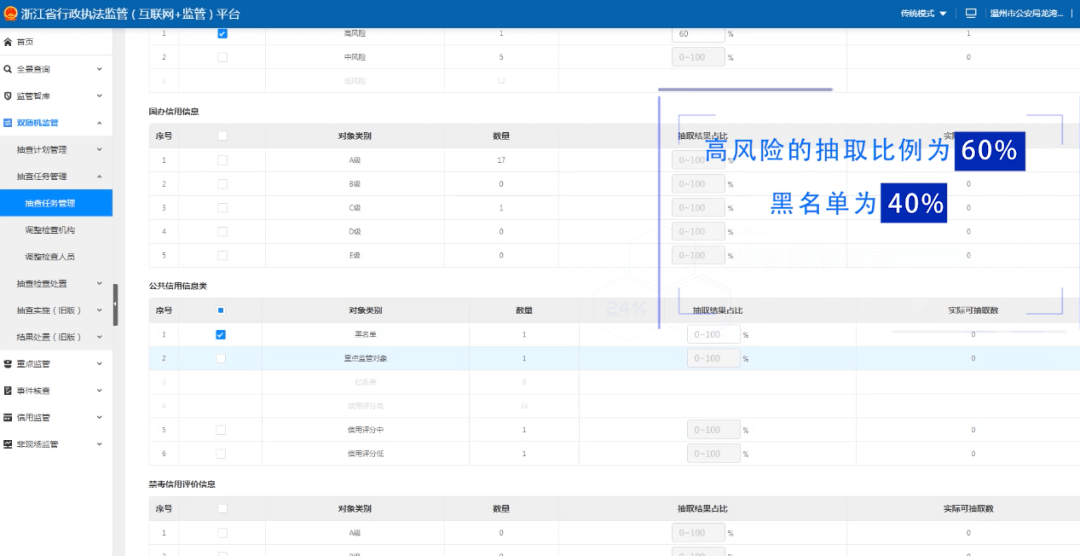1080x556 pixels.
Task: Click the 双随机监管 sidebar icon
Action: point(8,123)
